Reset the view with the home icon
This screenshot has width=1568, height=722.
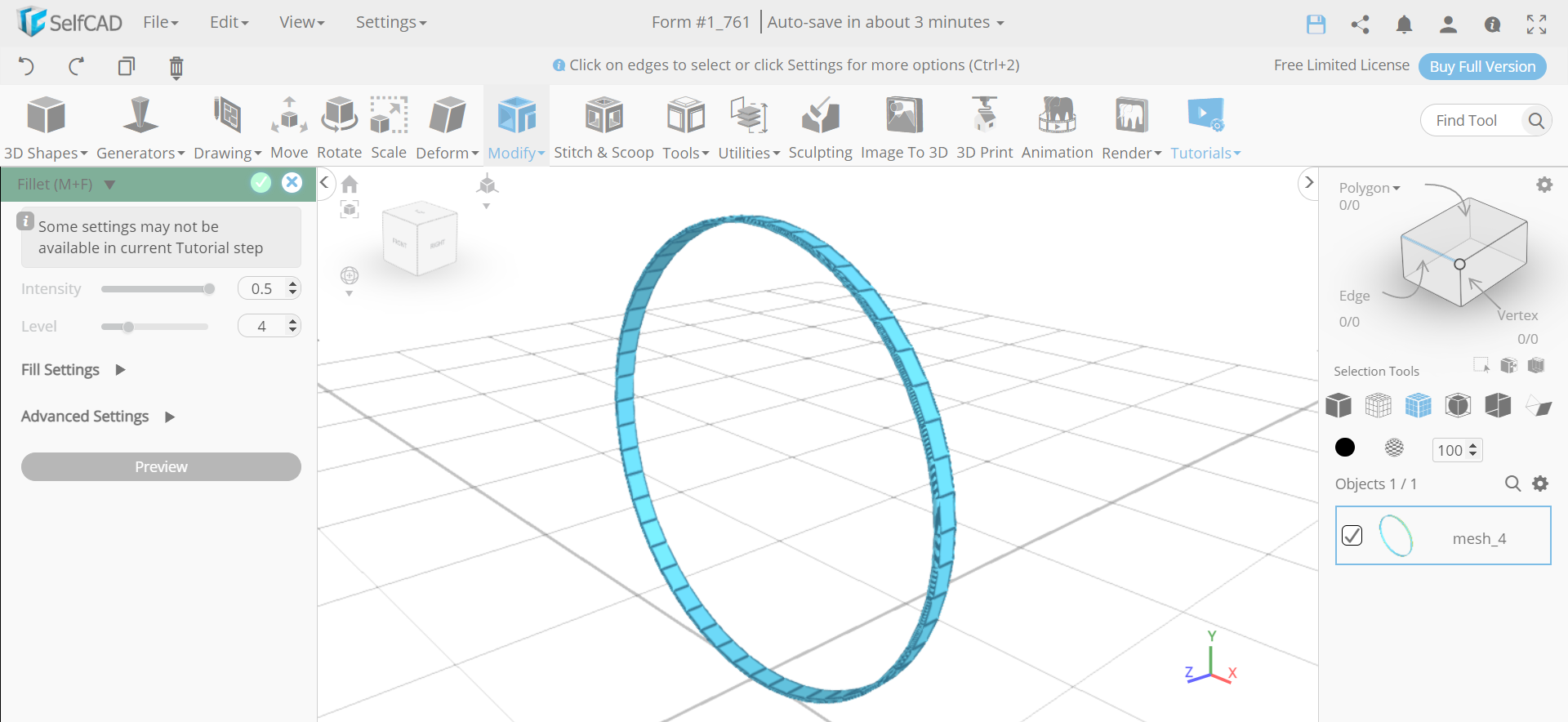(x=350, y=185)
